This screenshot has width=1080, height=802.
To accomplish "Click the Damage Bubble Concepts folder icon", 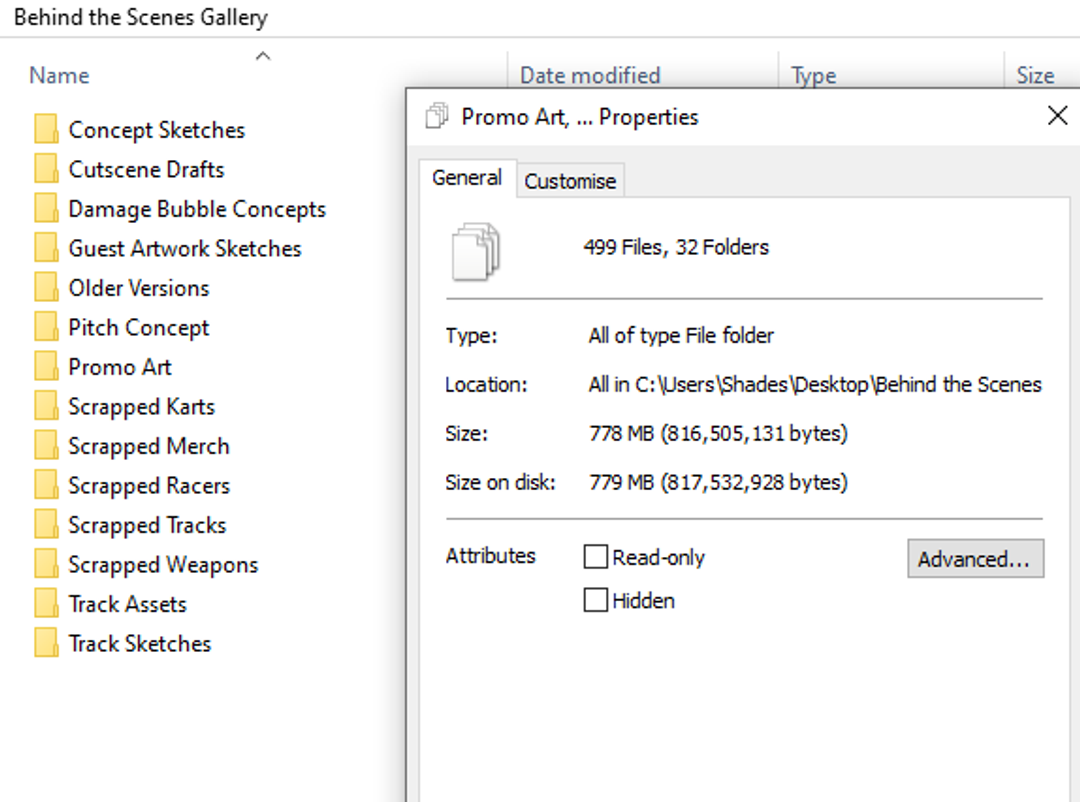I will tap(46, 209).
